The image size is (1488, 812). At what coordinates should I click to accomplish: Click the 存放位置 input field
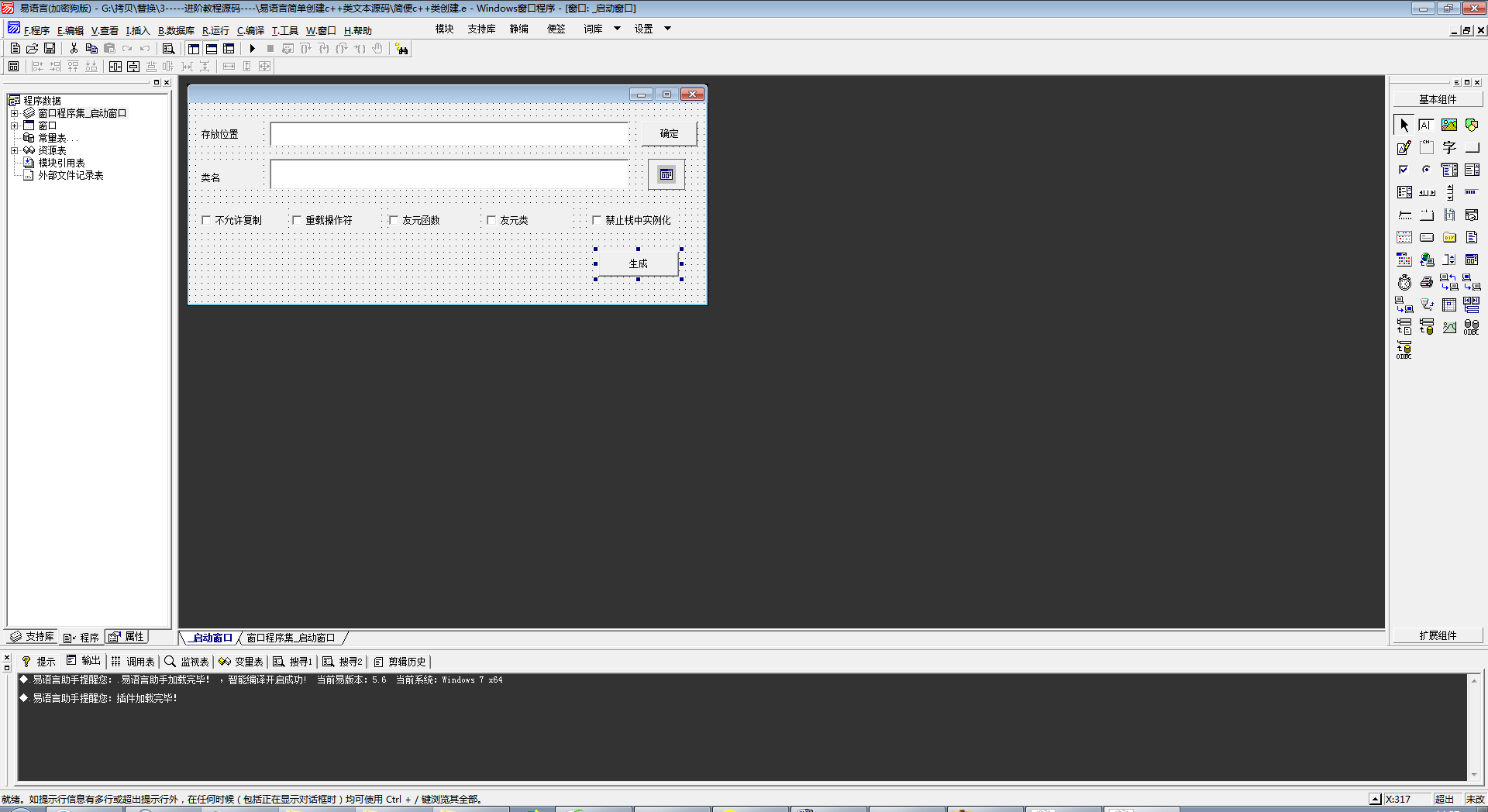[x=449, y=134]
